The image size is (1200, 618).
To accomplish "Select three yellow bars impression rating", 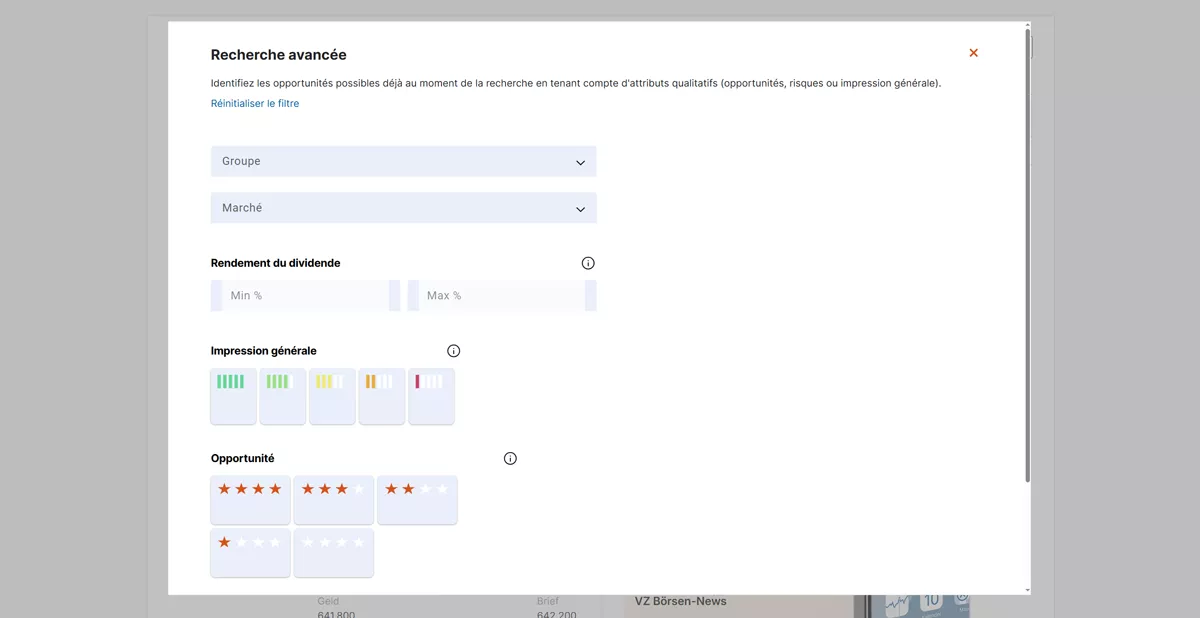I will [x=332, y=396].
